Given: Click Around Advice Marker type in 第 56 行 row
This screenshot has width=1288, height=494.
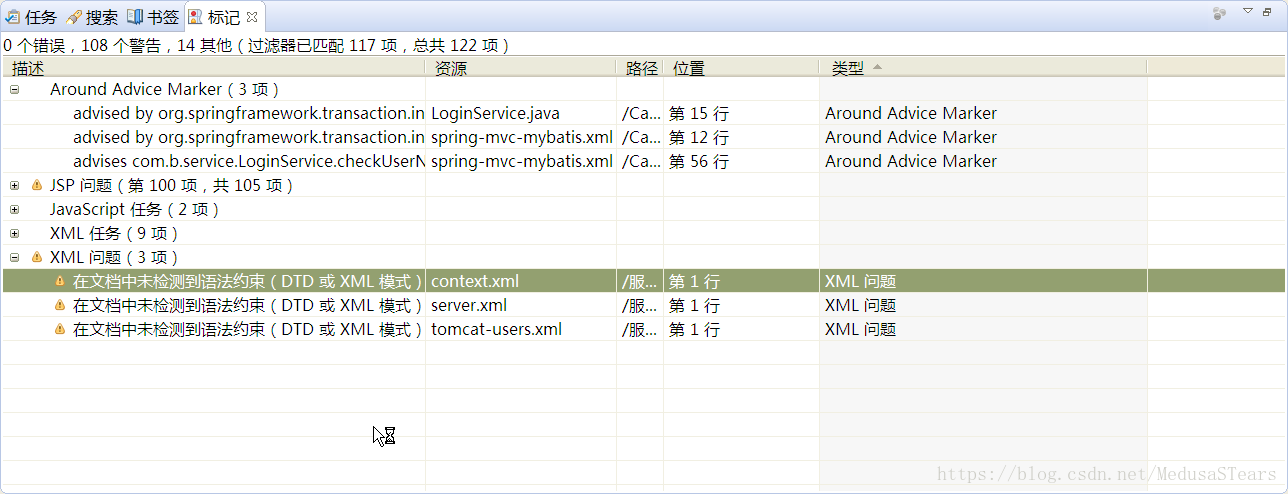Looking at the screenshot, I should tap(911, 161).
